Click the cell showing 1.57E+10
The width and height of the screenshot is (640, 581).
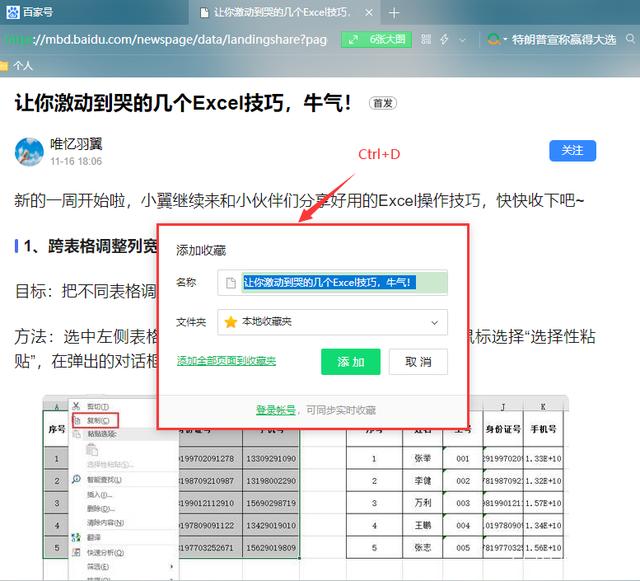click(543, 503)
